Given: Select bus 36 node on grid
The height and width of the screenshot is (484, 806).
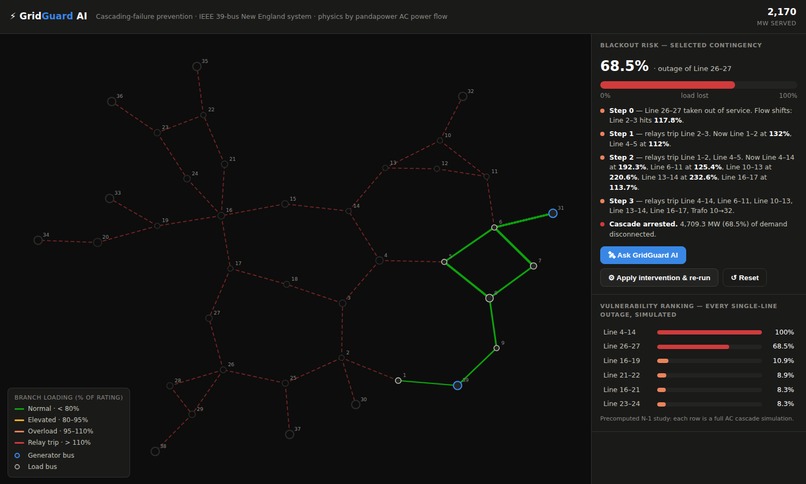Looking at the screenshot, I should (112, 101).
